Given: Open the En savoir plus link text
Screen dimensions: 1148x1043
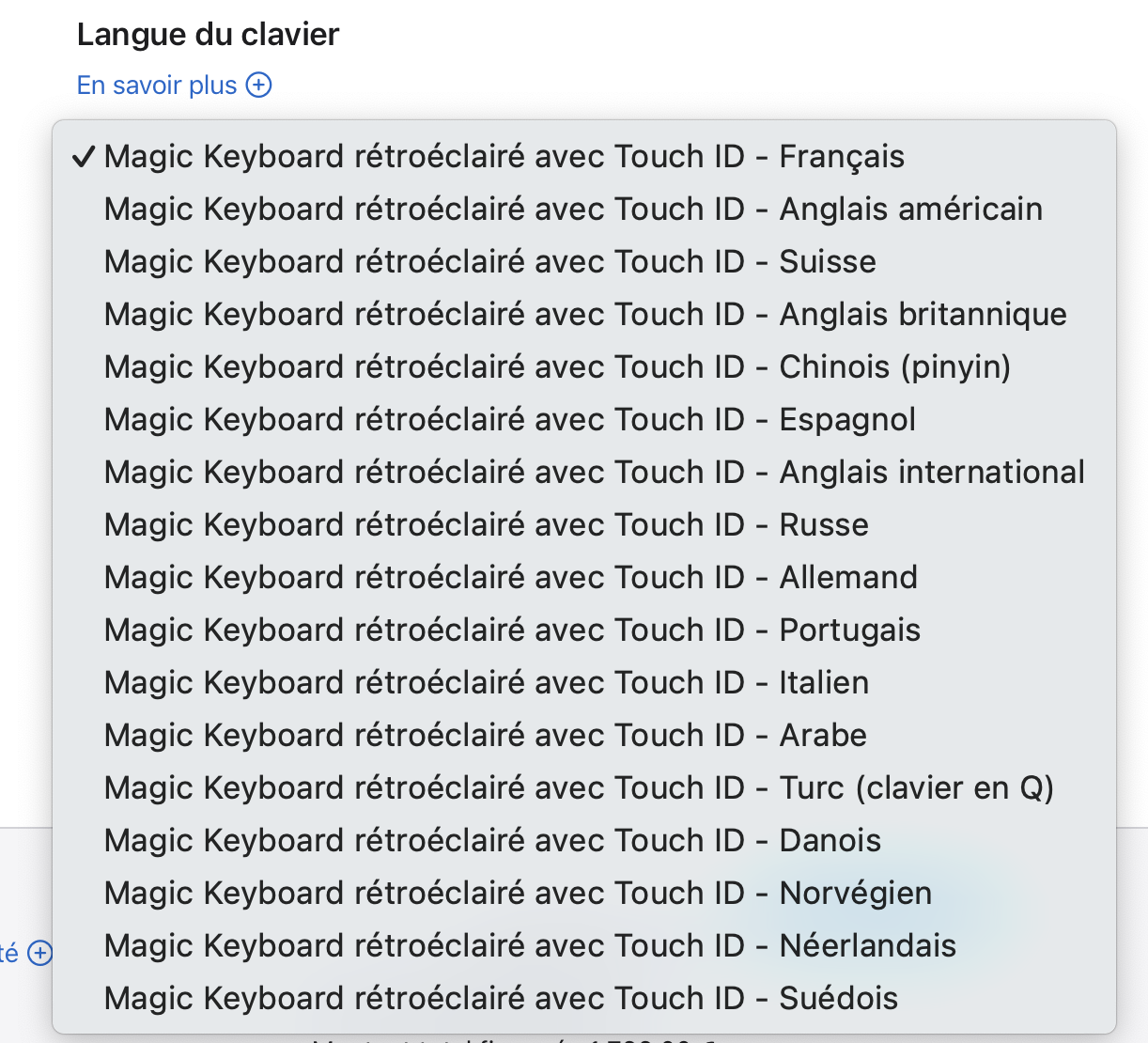Looking at the screenshot, I should (157, 86).
